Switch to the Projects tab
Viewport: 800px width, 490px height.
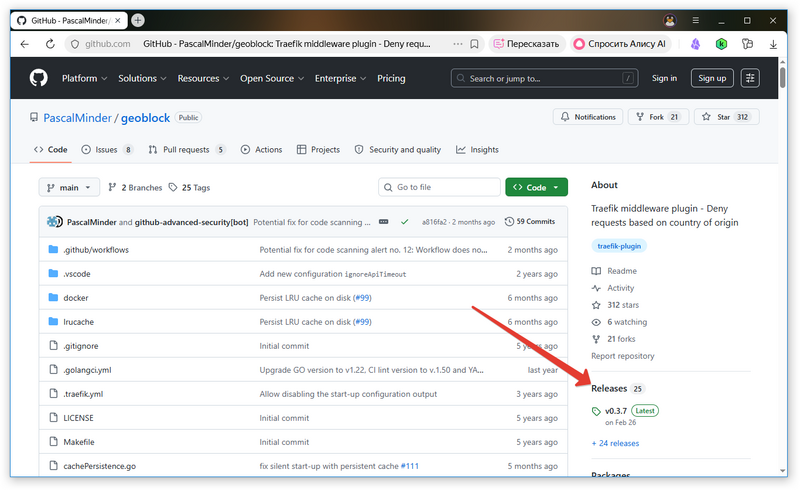(x=318, y=150)
